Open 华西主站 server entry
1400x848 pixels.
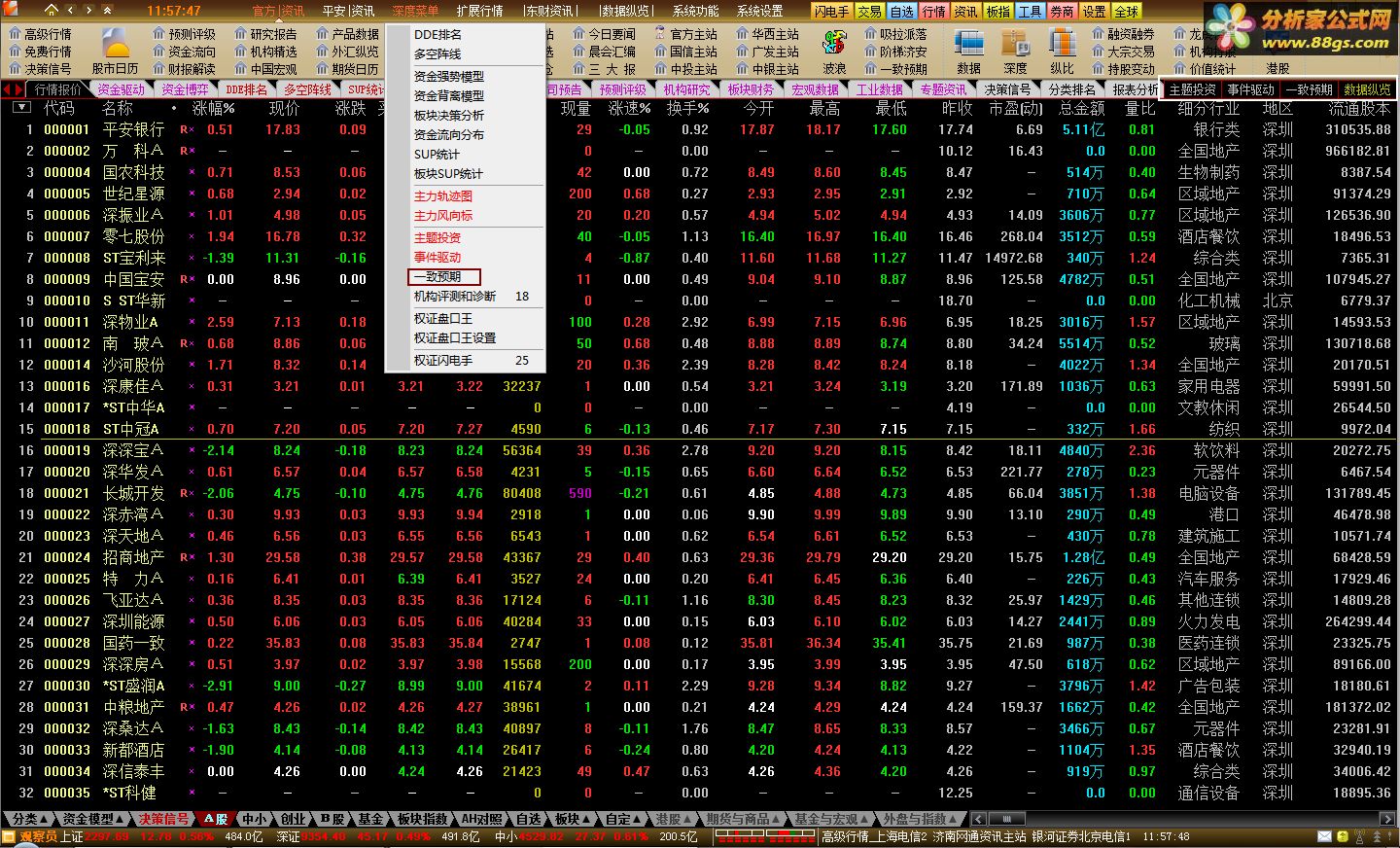[x=767, y=34]
